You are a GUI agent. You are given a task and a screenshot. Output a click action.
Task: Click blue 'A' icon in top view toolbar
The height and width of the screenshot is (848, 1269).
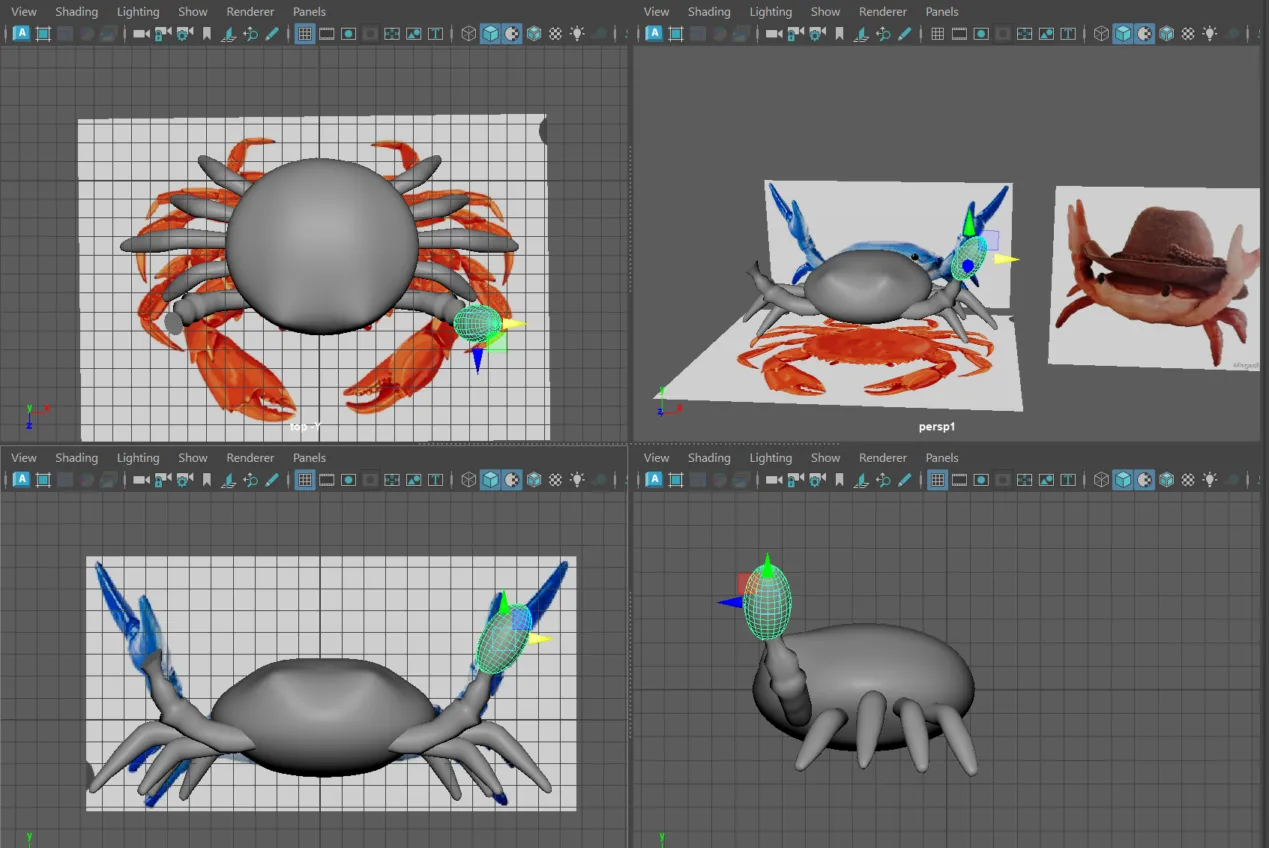tap(21, 33)
